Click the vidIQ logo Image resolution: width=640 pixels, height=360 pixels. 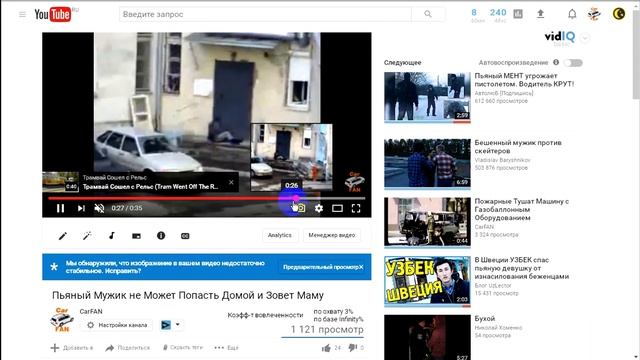pos(560,38)
